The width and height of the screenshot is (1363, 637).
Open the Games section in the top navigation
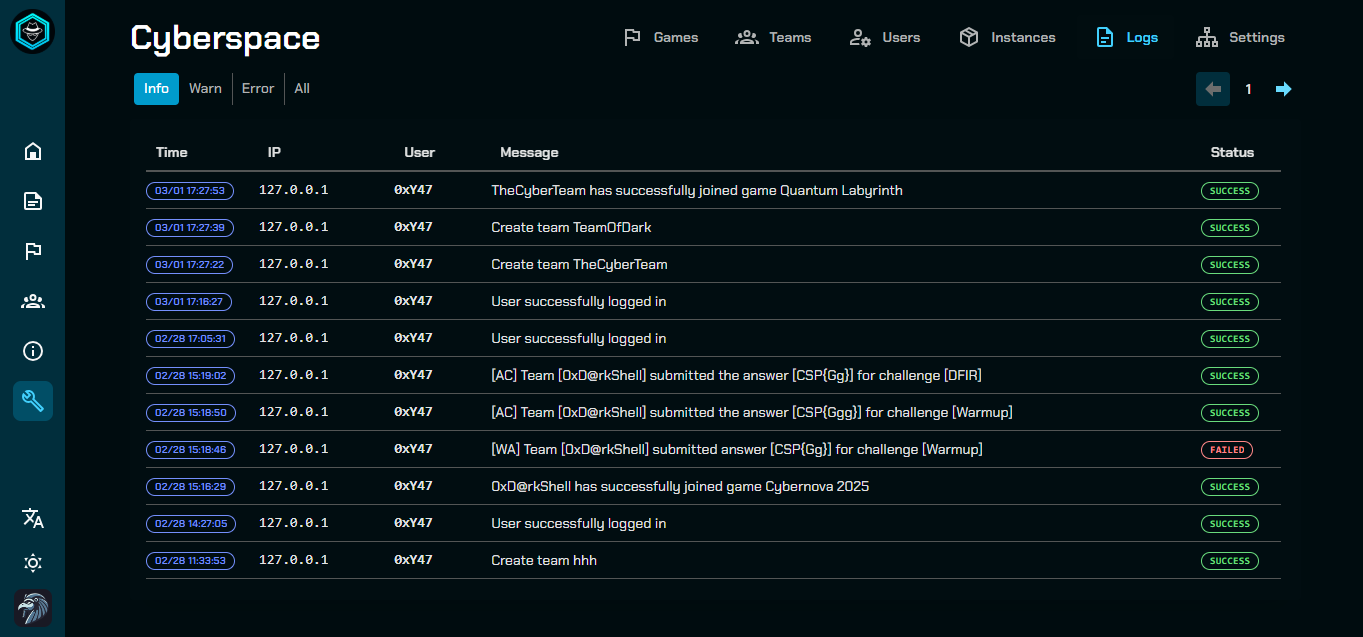660,37
